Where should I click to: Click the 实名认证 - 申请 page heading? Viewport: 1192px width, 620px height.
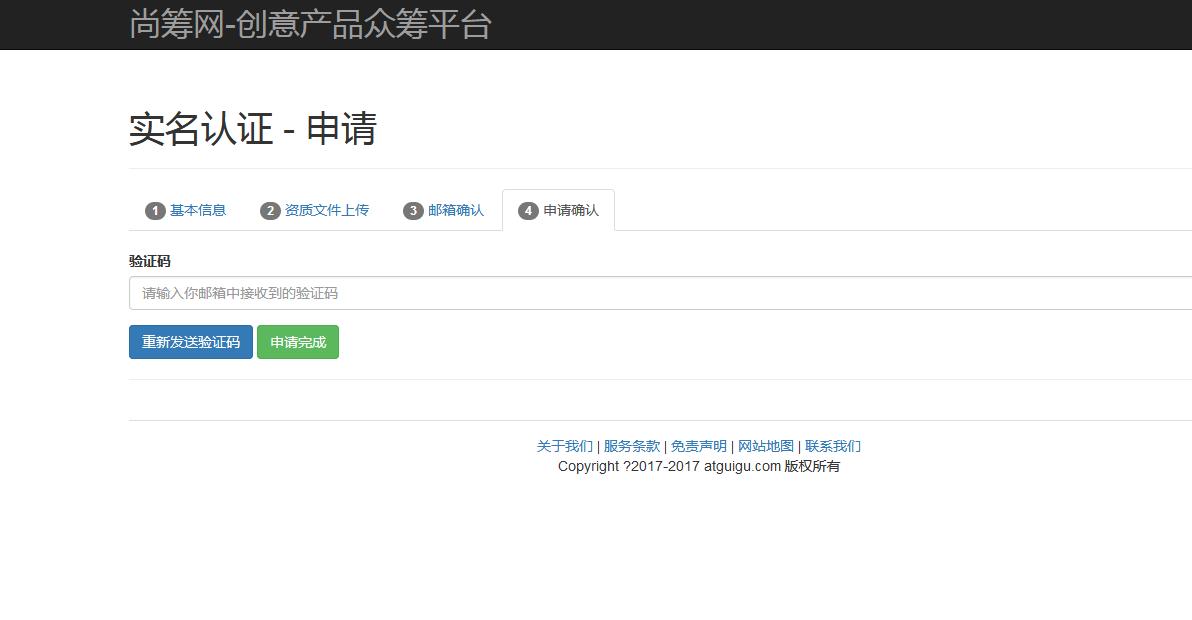point(251,129)
